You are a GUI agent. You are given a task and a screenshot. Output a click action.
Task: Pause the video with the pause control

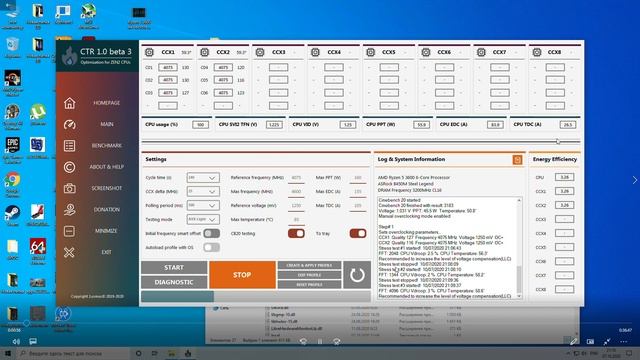point(320,342)
